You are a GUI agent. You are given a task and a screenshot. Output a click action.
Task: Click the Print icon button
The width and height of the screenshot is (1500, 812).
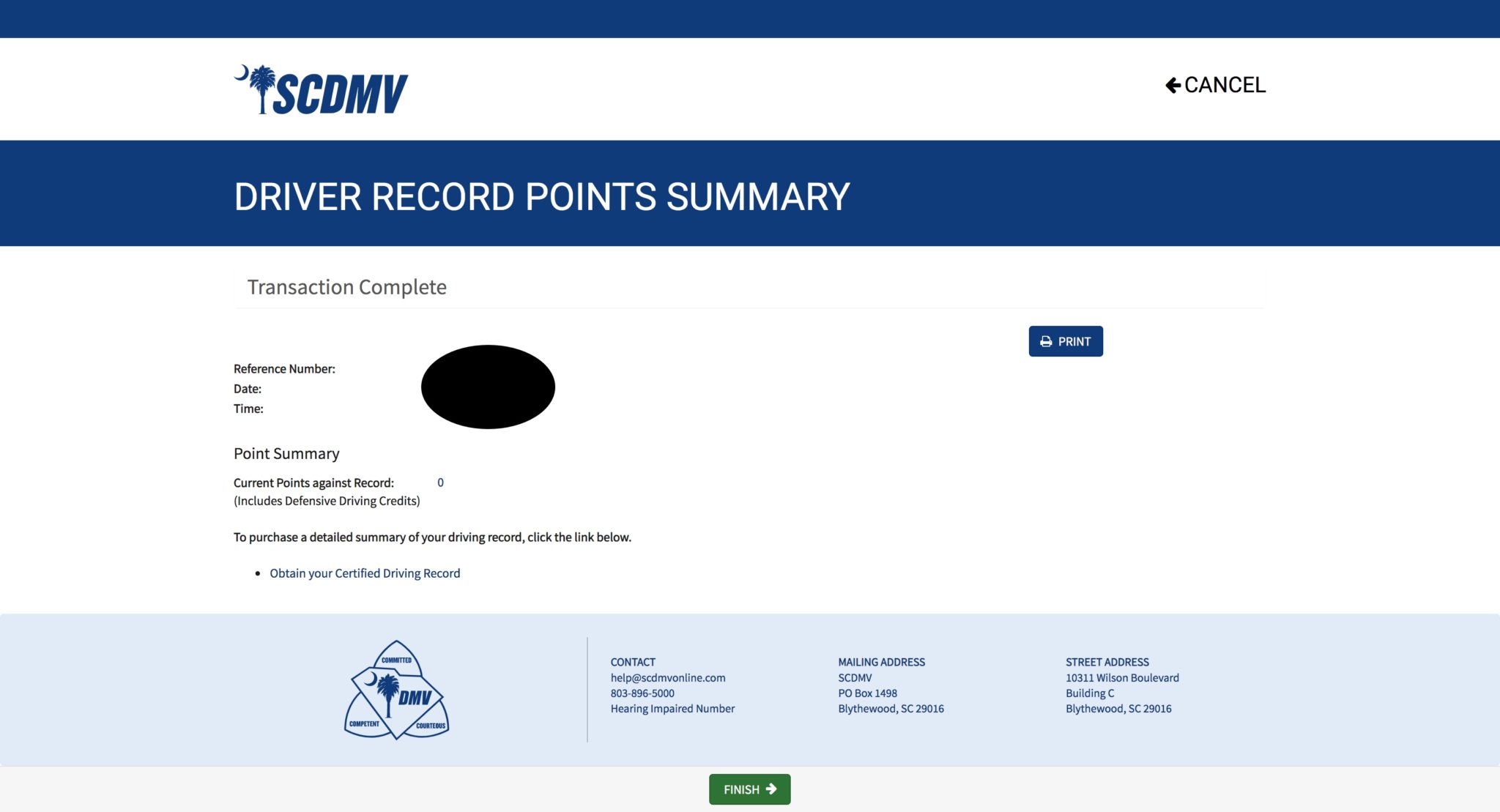(1046, 341)
